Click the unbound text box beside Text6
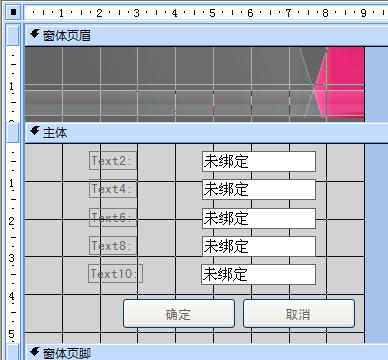388x360 pixels. tap(259, 218)
